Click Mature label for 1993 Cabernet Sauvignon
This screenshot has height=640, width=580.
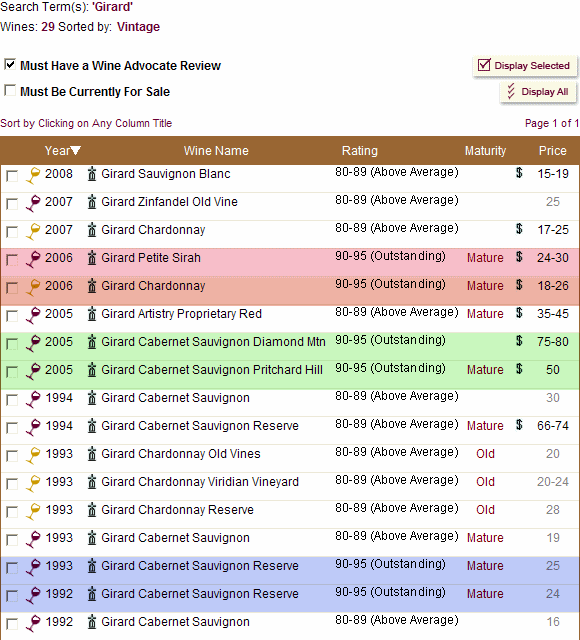[x=485, y=538]
